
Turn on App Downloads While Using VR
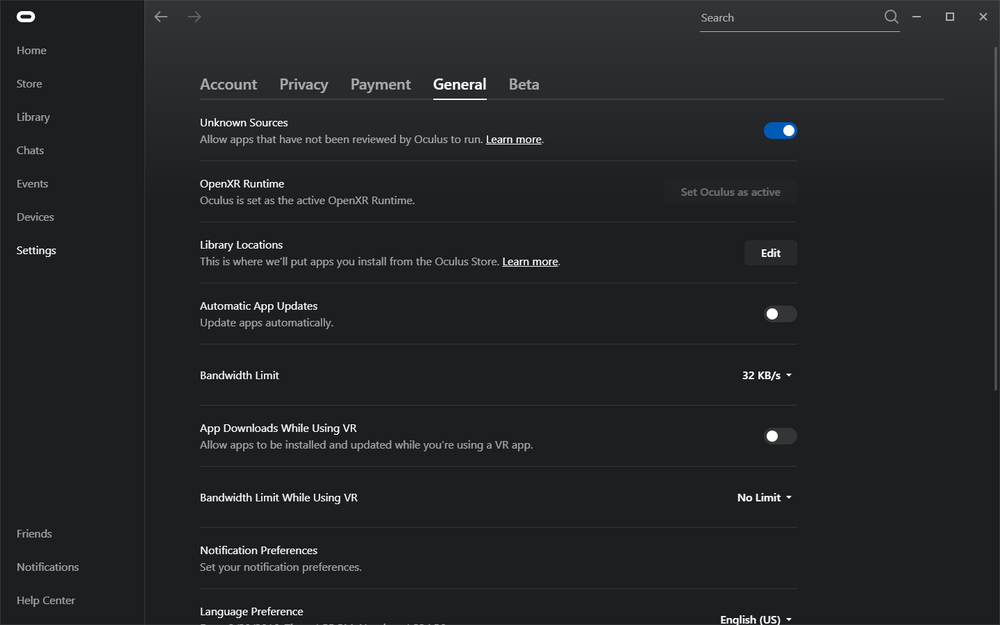tap(780, 436)
